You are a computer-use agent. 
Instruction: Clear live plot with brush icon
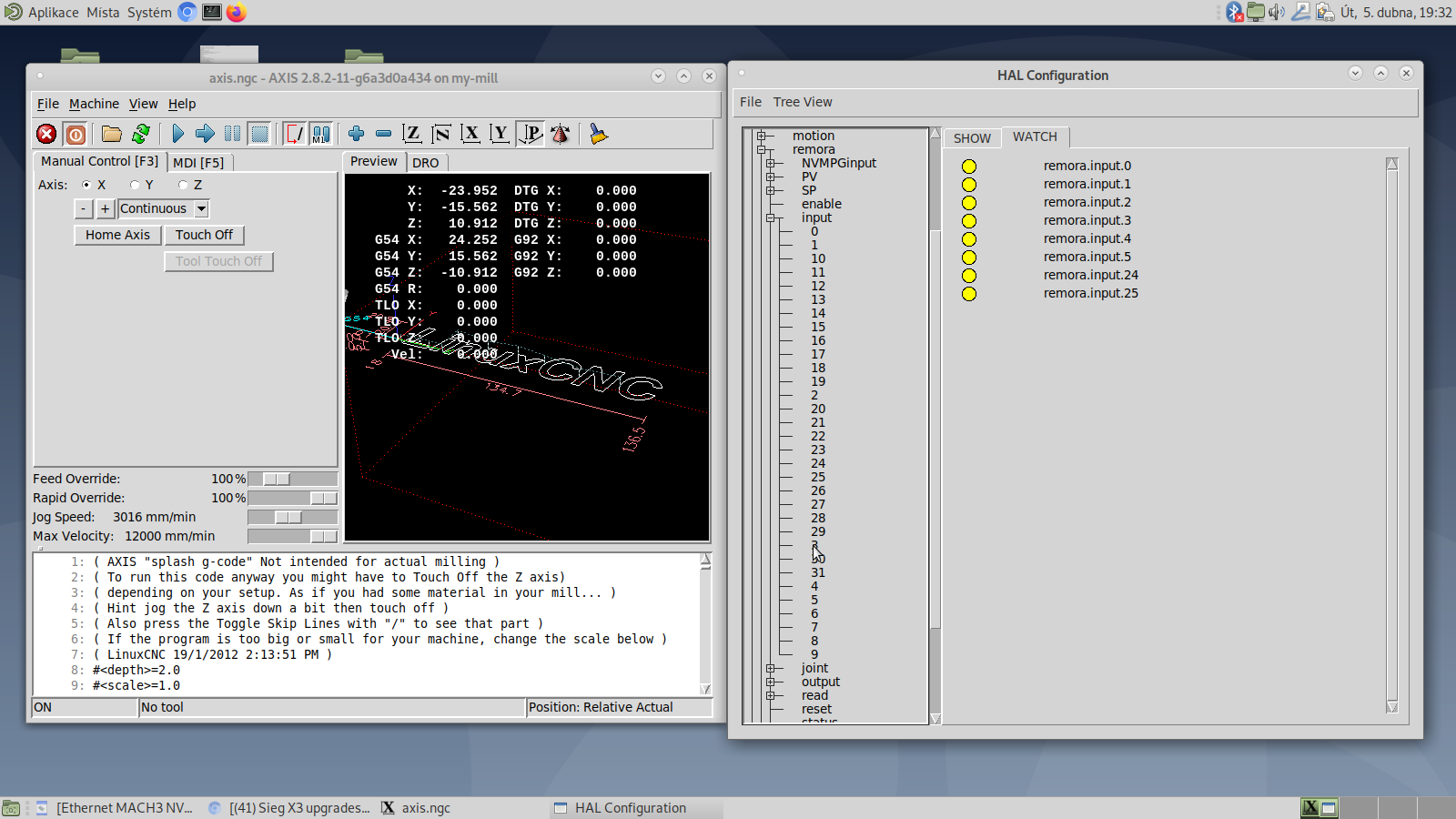[598, 135]
